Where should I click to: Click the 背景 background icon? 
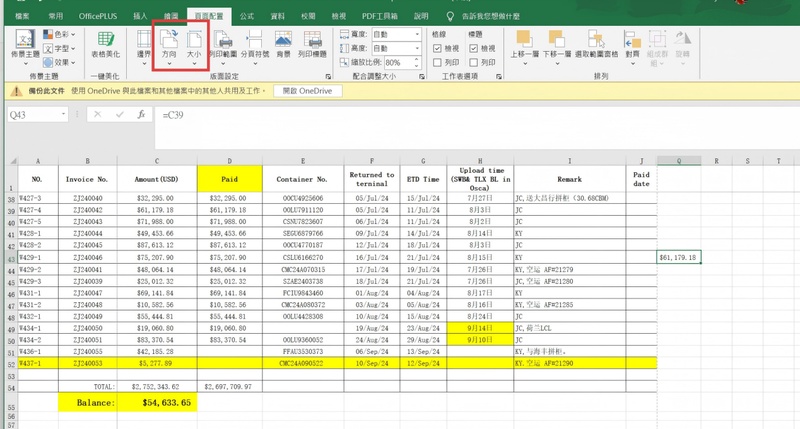coord(283,45)
